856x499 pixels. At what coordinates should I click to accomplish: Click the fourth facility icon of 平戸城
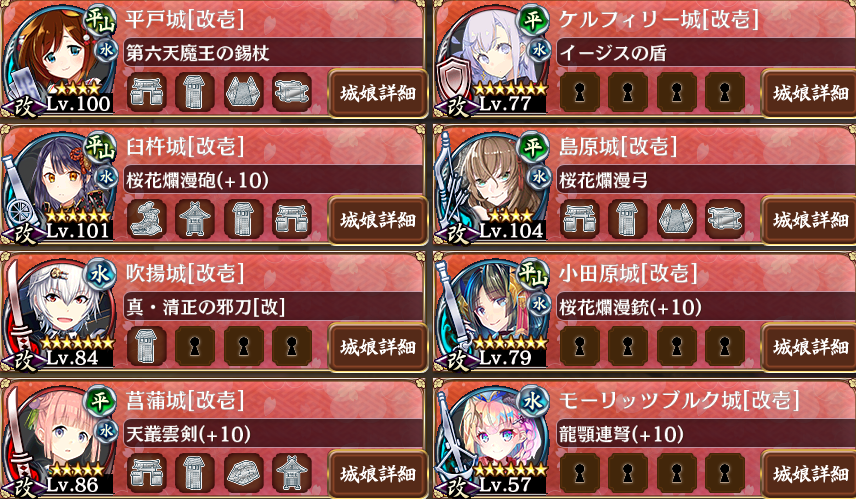[x=292, y=92]
